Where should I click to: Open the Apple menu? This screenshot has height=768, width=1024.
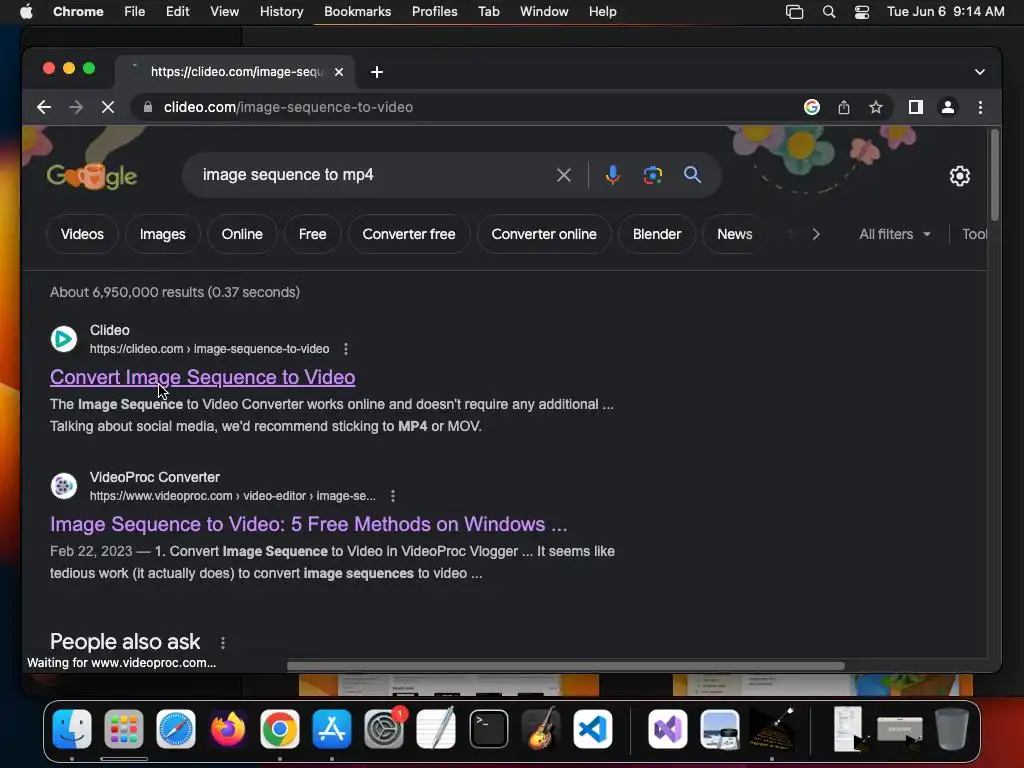26,12
